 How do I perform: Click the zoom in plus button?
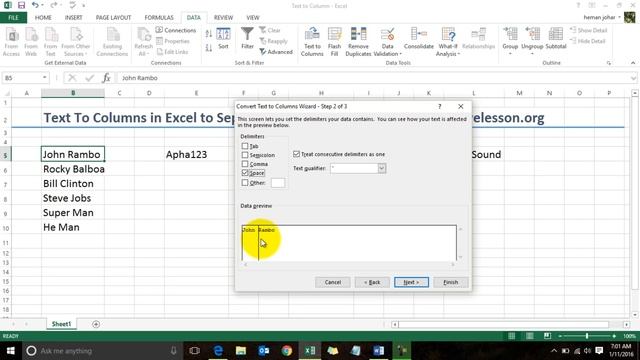tap(614, 336)
